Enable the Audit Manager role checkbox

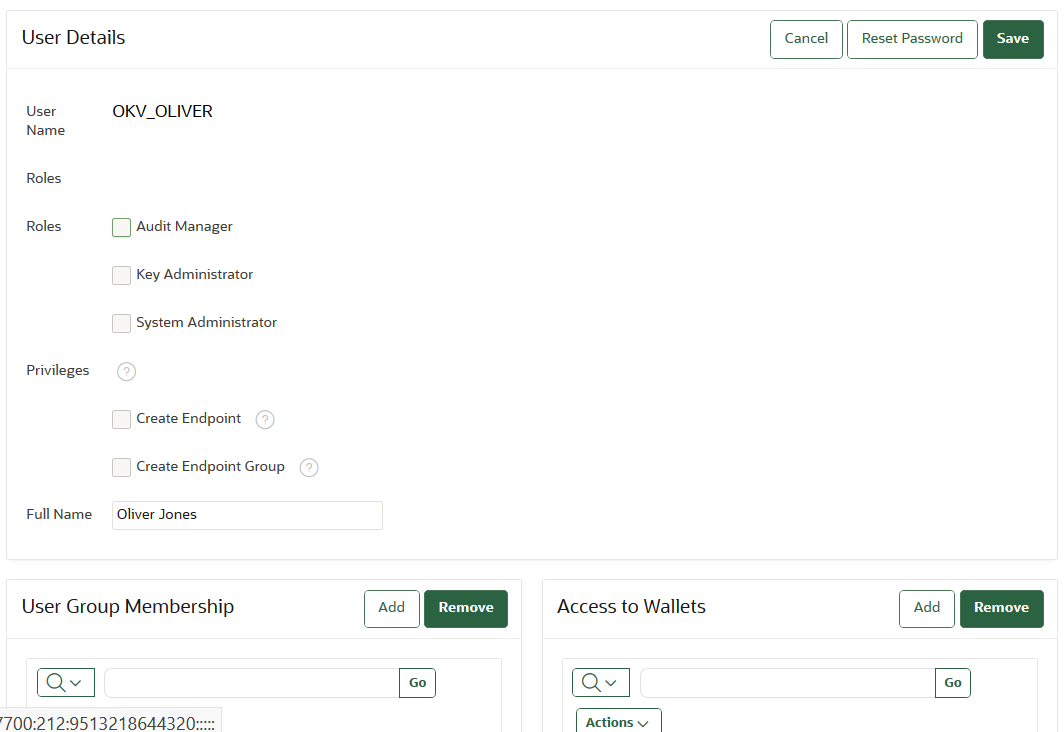pos(121,227)
